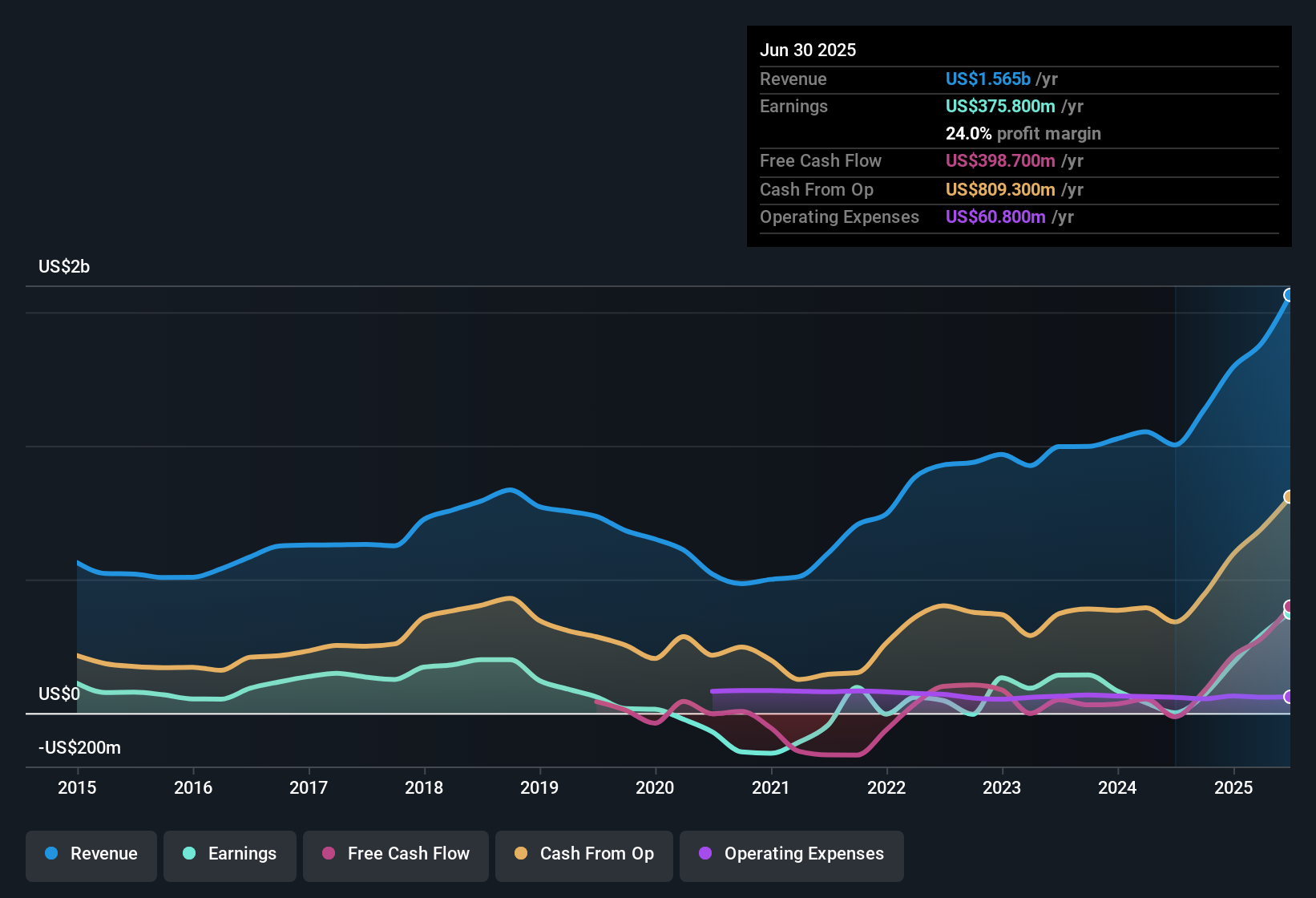Image resolution: width=1316 pixels, height=898 pixels.
Task: Click the teal Earnings legend dot
Action: tap(189, 853)
